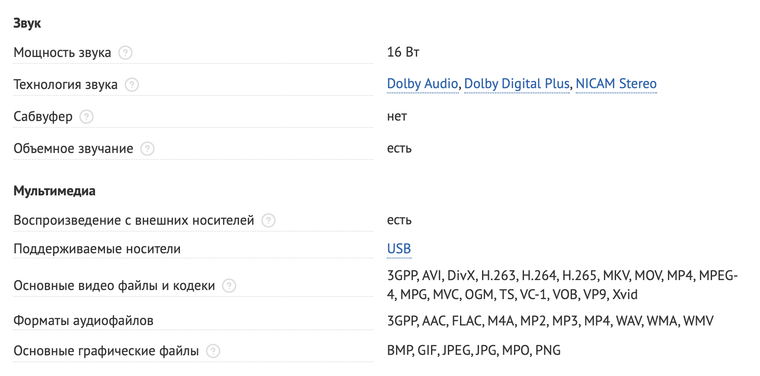Click the Объемное звучание value есть
The width and height of the screenshot is (760, 376).
click(399, 148)
